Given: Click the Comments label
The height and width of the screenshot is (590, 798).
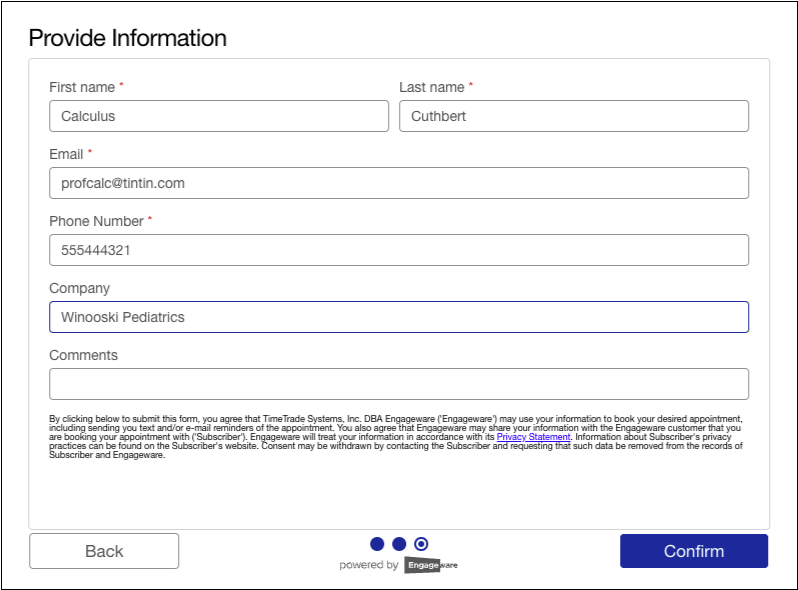Looking at the screenshot, I should (83, 355).
